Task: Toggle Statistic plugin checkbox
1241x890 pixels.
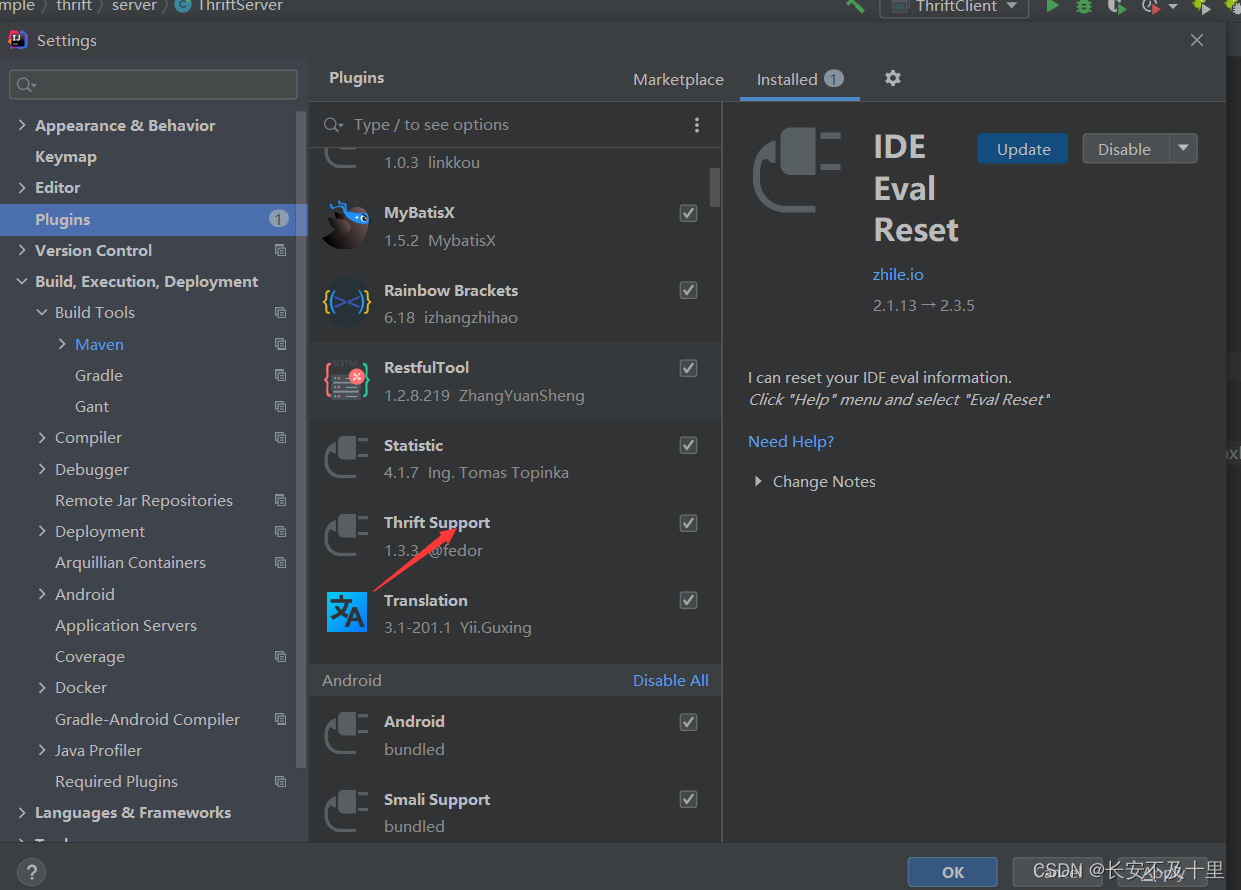Action: pyautogui.click(x=688, y=445)
